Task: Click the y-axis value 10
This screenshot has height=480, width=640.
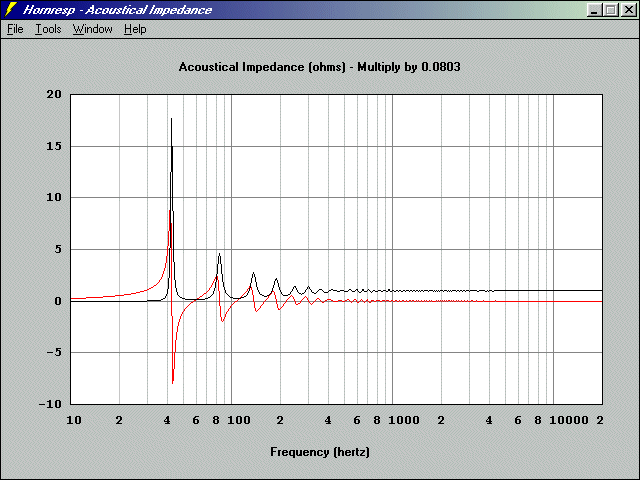Action: coord(53,198)
